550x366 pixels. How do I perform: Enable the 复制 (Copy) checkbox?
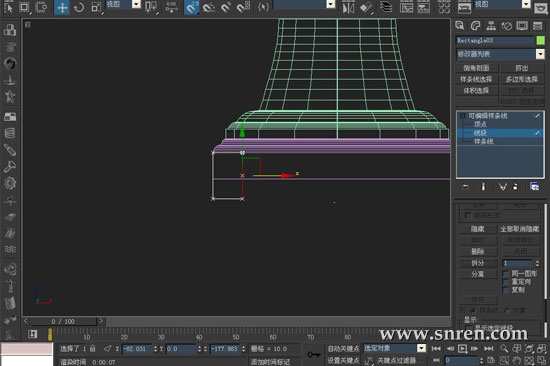pyautogui.click(x=505, y=290)
